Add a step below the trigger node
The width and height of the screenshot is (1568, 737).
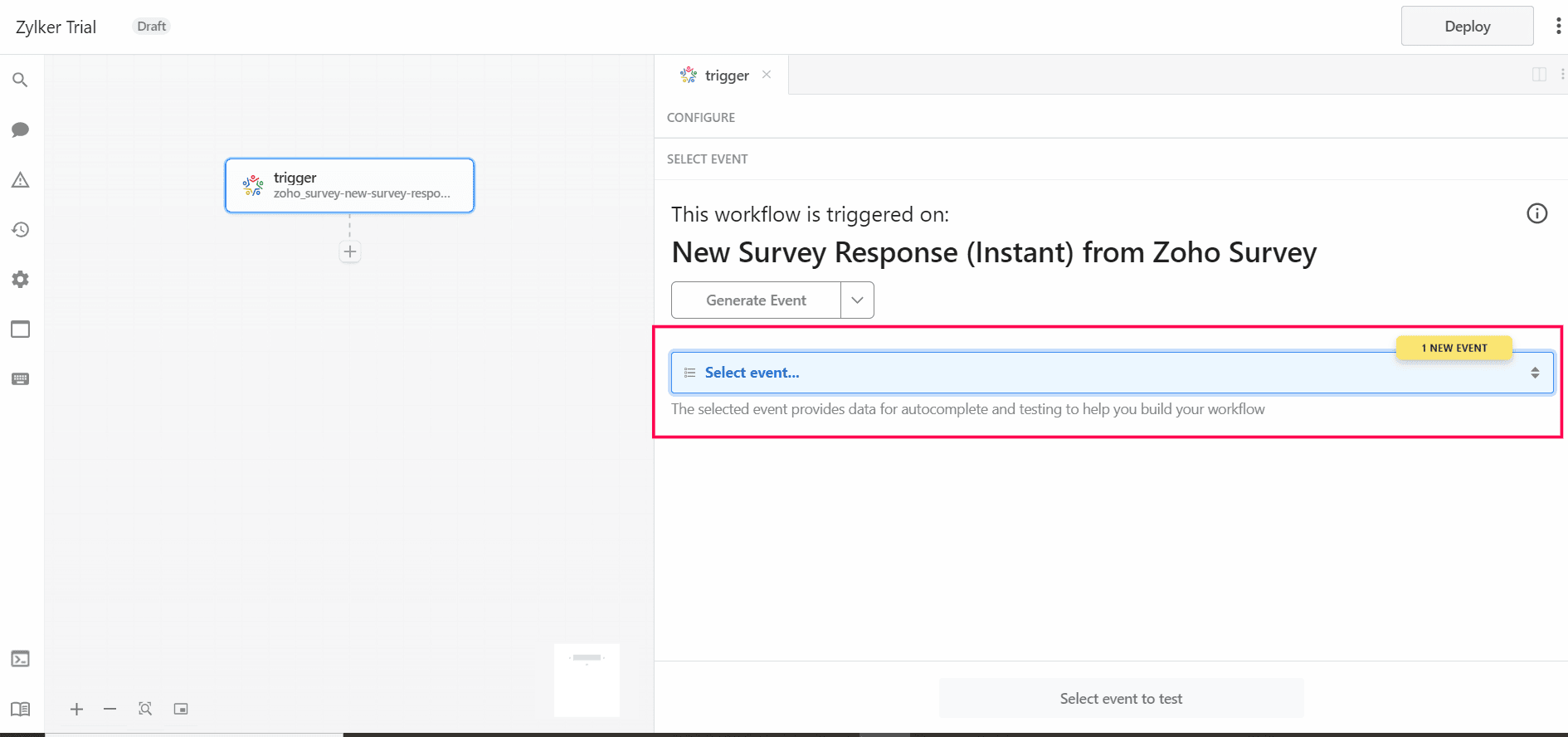[x=350, y=251]
